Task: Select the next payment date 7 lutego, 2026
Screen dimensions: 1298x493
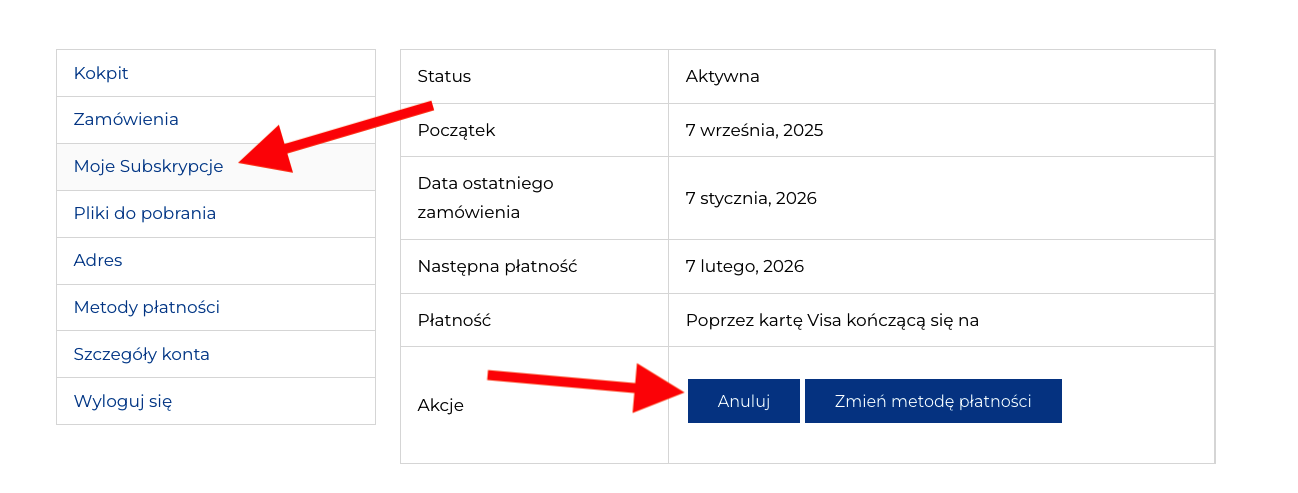Action: coord(745,266)
